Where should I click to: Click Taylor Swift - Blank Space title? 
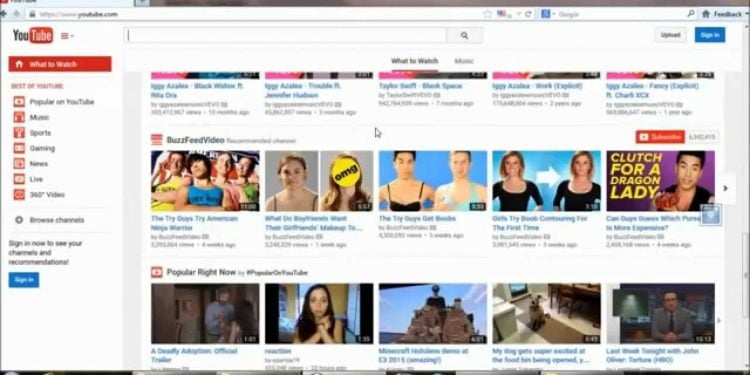420,86
